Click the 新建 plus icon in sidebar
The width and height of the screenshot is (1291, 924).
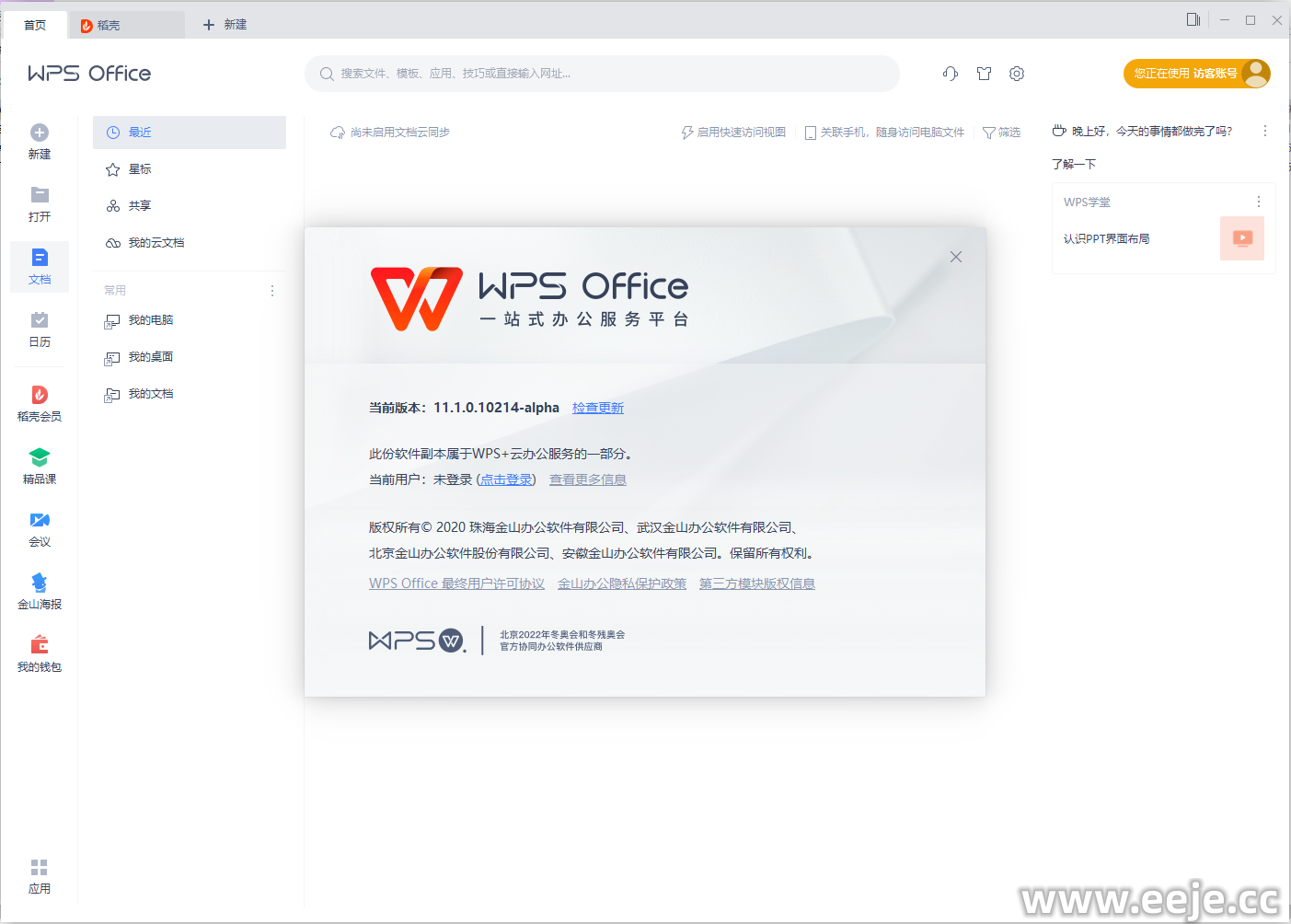pyautogui.click(x=40, y=133)
